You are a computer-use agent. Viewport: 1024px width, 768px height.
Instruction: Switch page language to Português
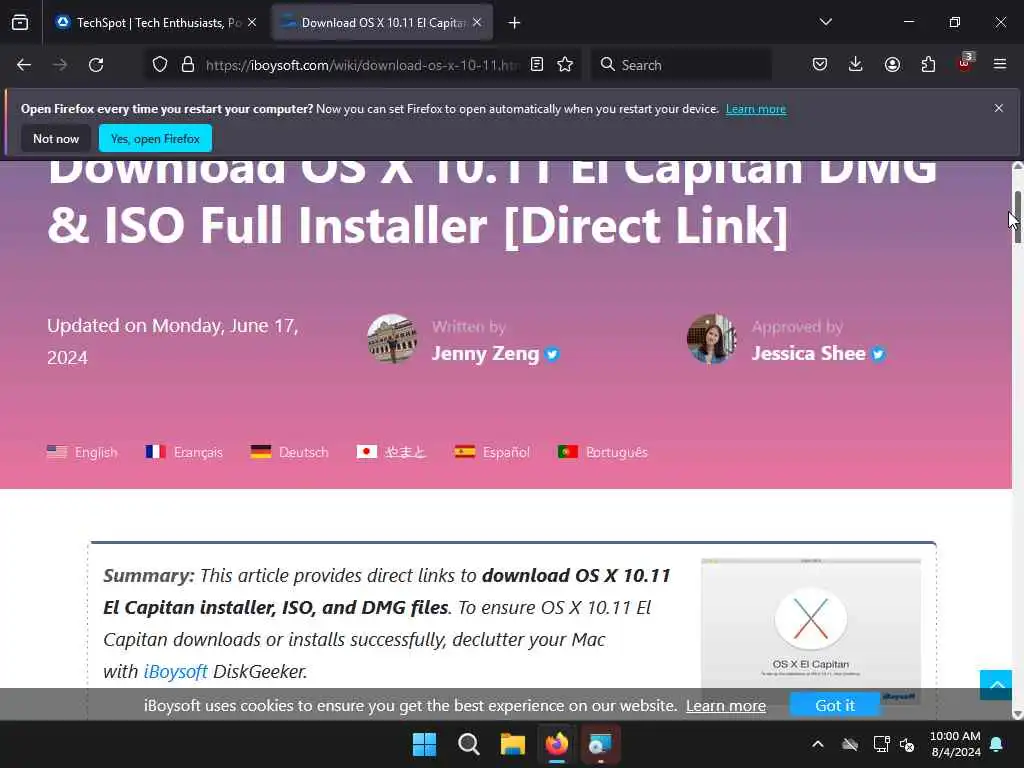[x=603, y=452]
